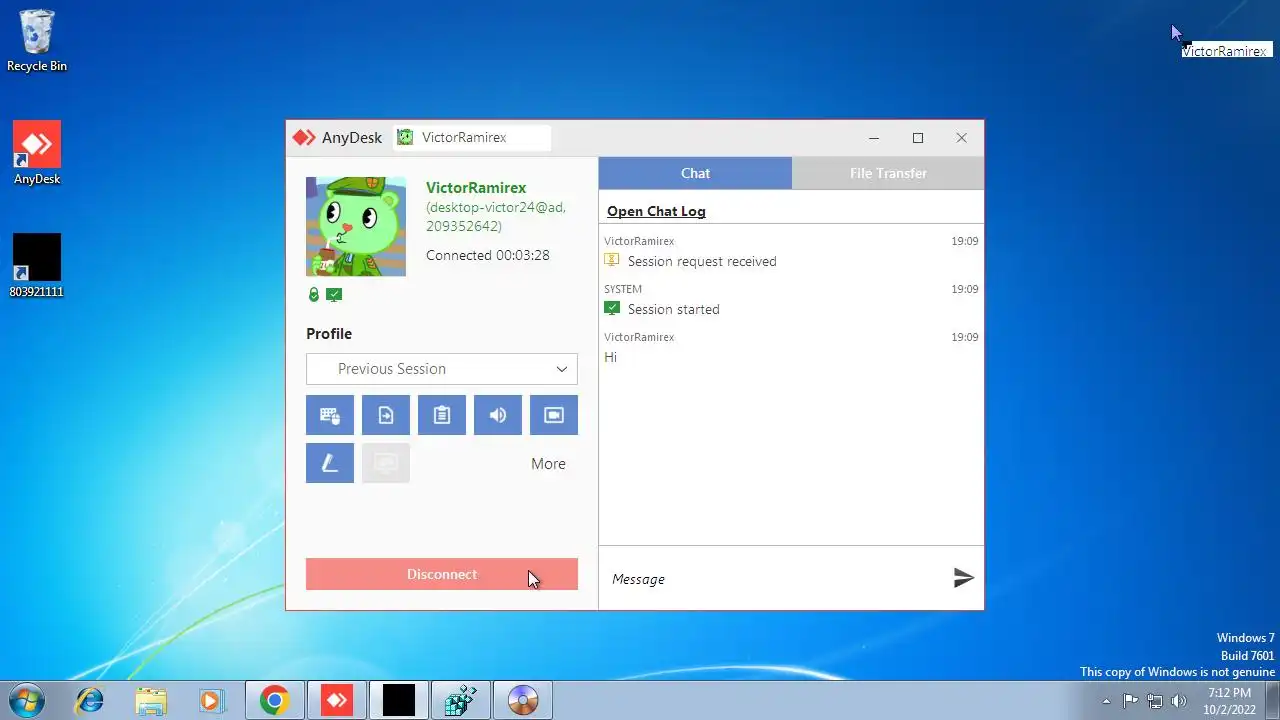Screen dimensions: 1280x720
Task: Click the 'Hi' chat message
Action: coord(611,357)
